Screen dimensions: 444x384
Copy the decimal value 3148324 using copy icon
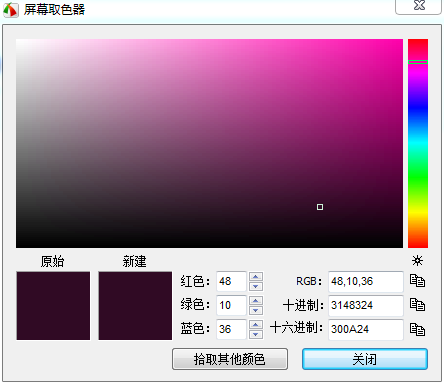[x=417, y=305]
